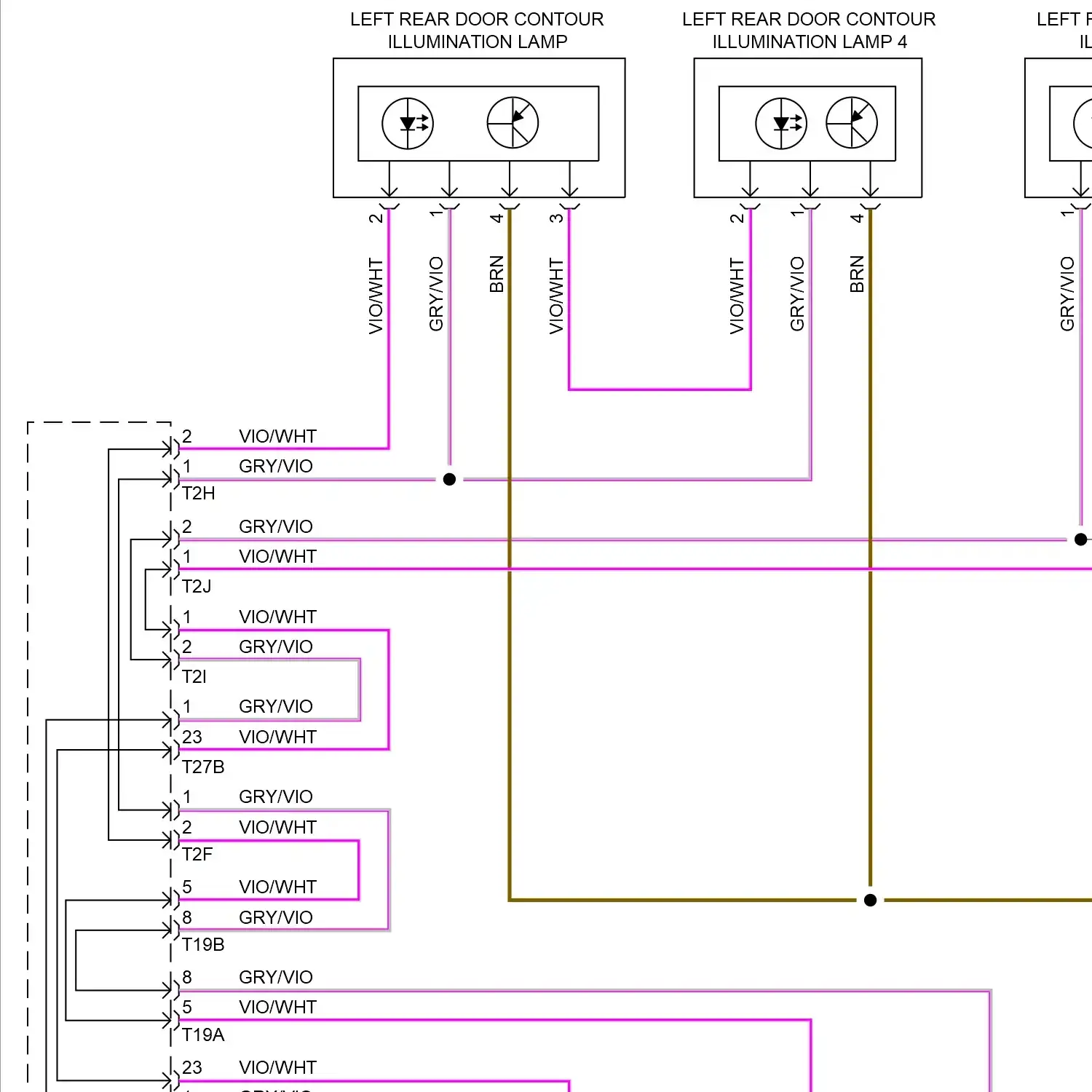Click vertical GRY/VIO label at first lamp pin 1
The image size is (1092, 1092).
click(x=436, y=294)
